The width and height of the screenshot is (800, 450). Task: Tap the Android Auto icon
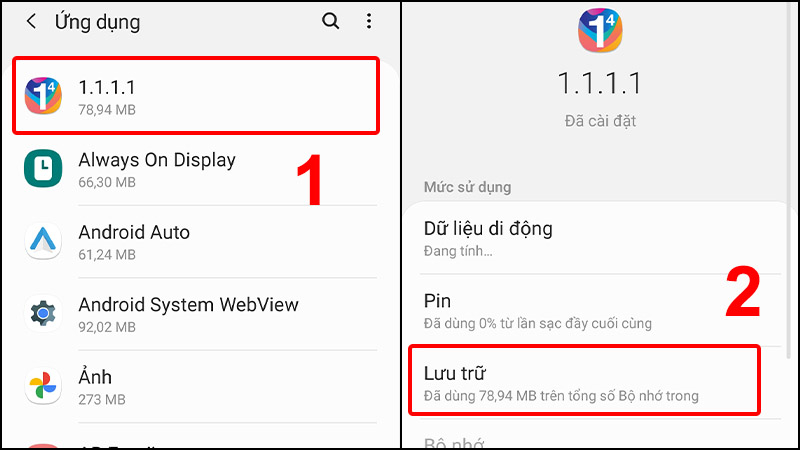click(x=43, y=240)
